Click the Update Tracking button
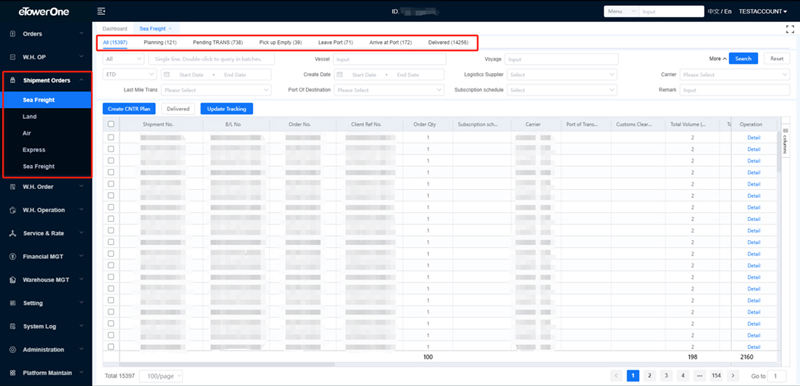 point(227,109)
